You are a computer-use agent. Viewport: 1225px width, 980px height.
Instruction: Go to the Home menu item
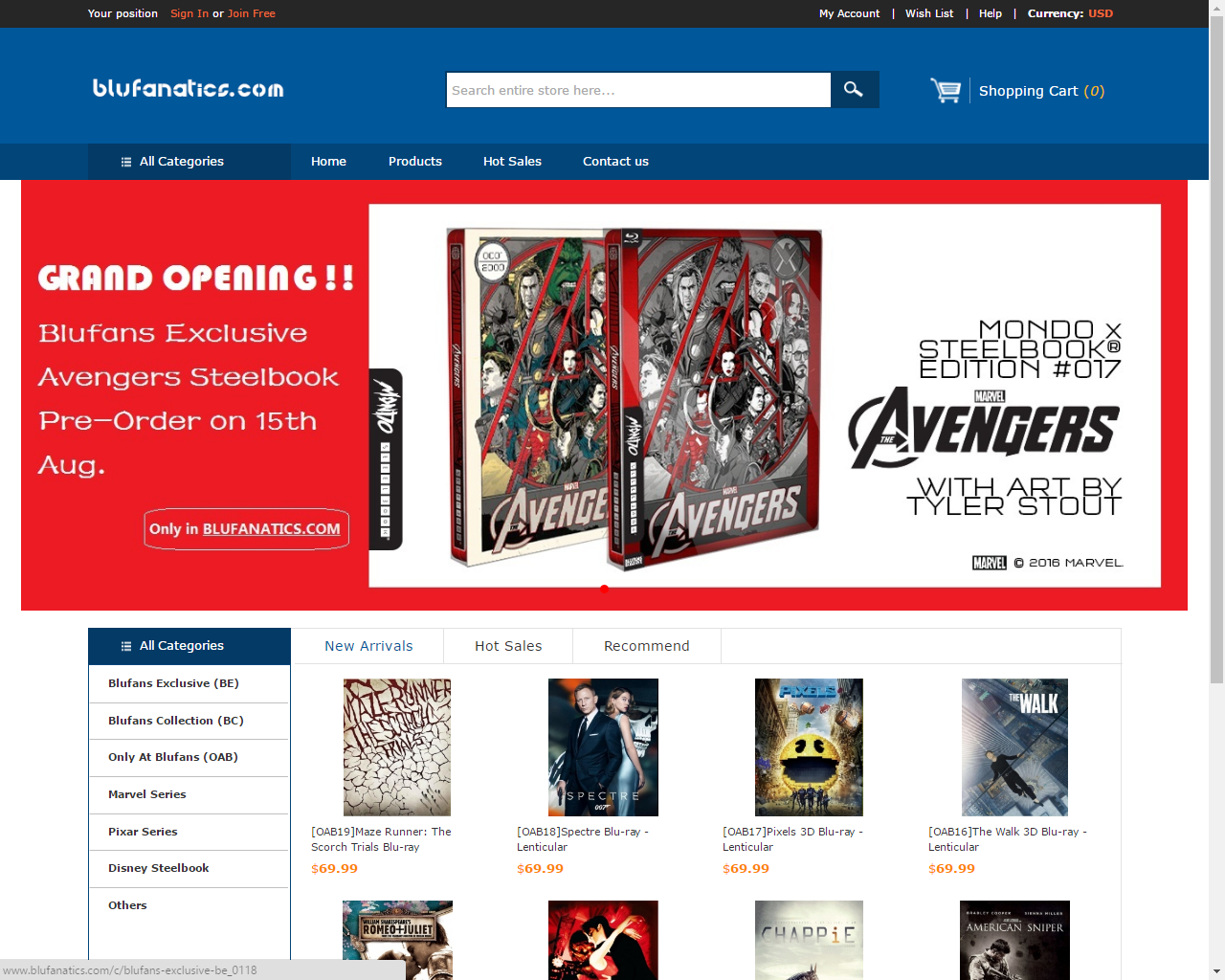[x=328, y=162]
